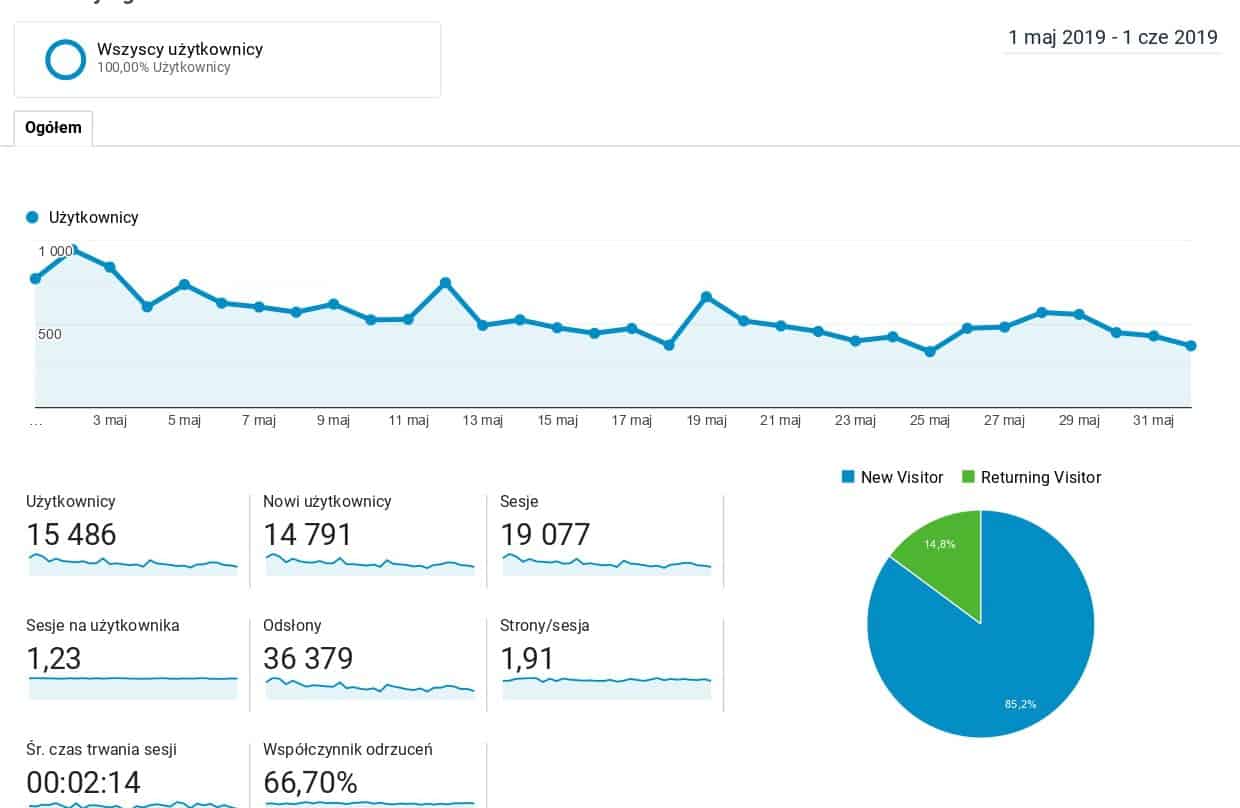Click the Strony/sesja metric sparkline
Viewport: 1240px width, 808px height.
606,680
